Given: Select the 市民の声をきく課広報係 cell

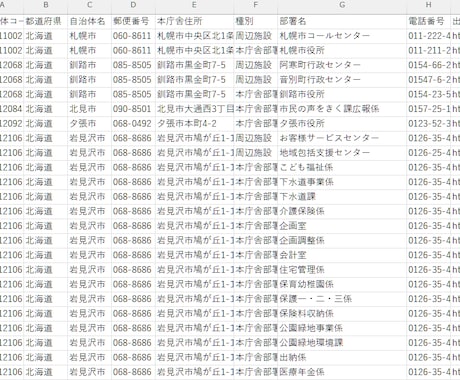Looking at the screenshot, I should click(x=342, y=109).
